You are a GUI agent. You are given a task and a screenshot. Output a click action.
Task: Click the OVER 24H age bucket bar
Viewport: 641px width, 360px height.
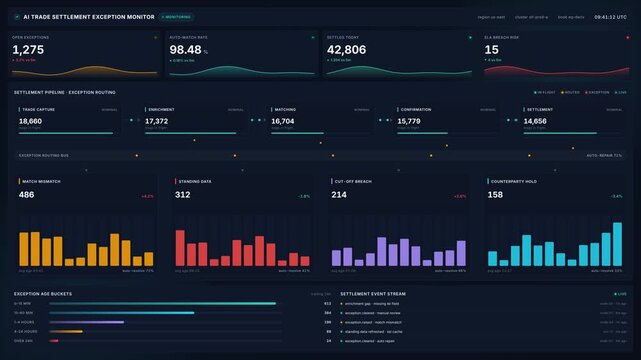165,341
